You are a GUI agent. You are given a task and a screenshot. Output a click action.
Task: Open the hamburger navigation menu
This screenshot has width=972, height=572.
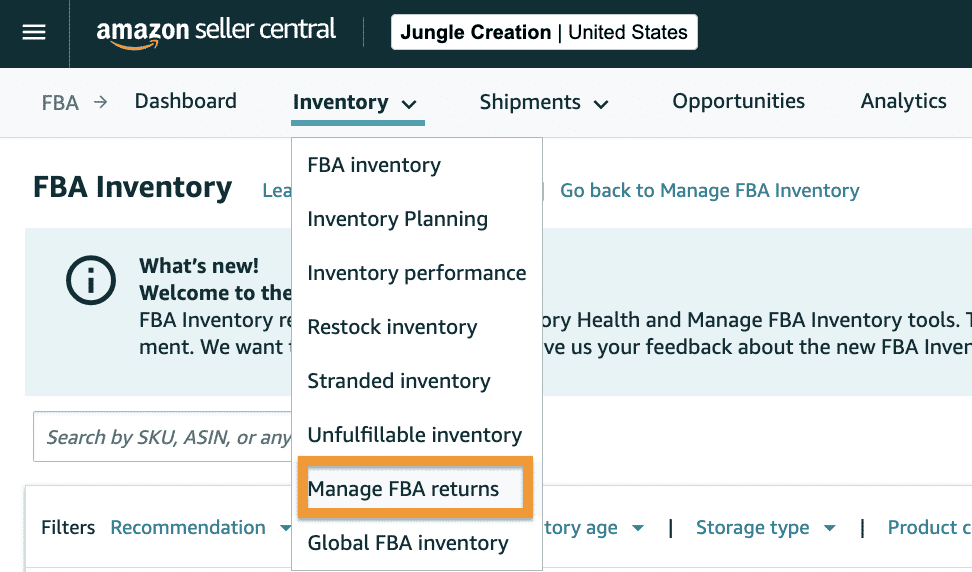(34, 32)
